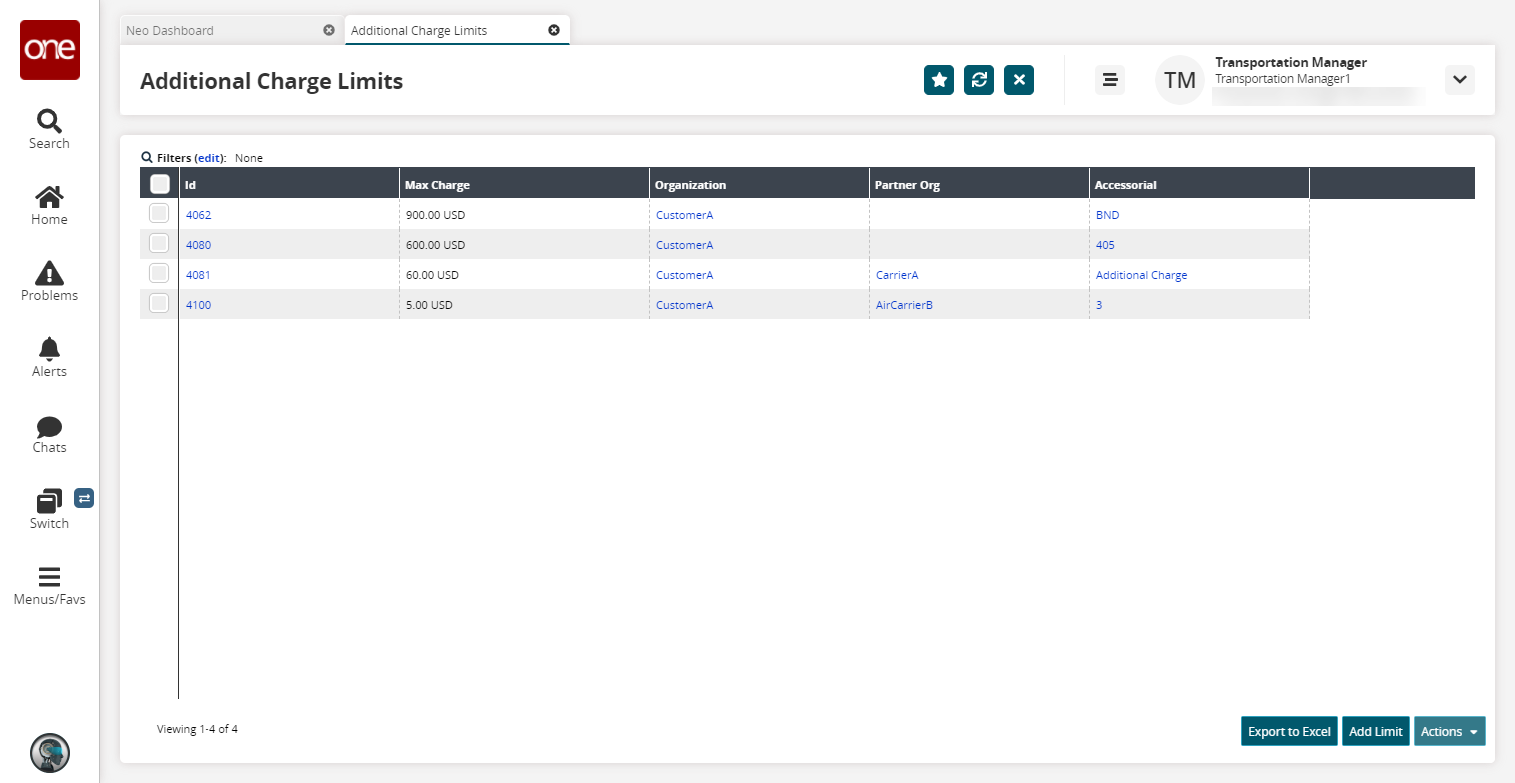Toggle the select-all header checkbox
1515x783 pixels.
[159, 184]
